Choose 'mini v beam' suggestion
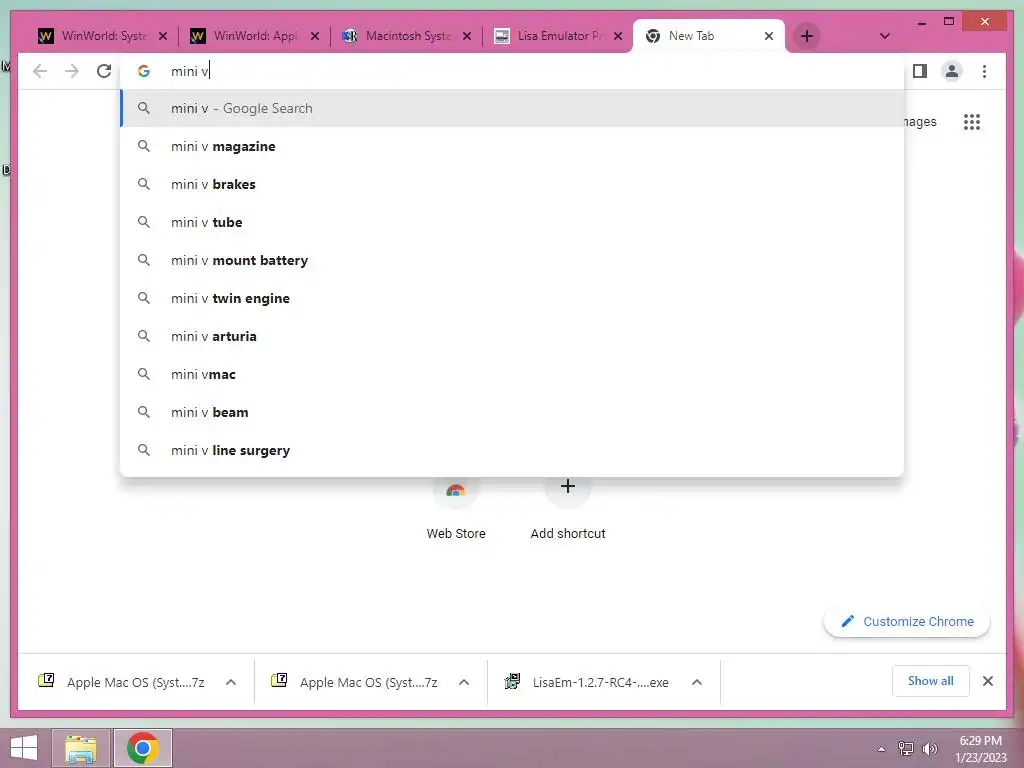 [512, 412]
